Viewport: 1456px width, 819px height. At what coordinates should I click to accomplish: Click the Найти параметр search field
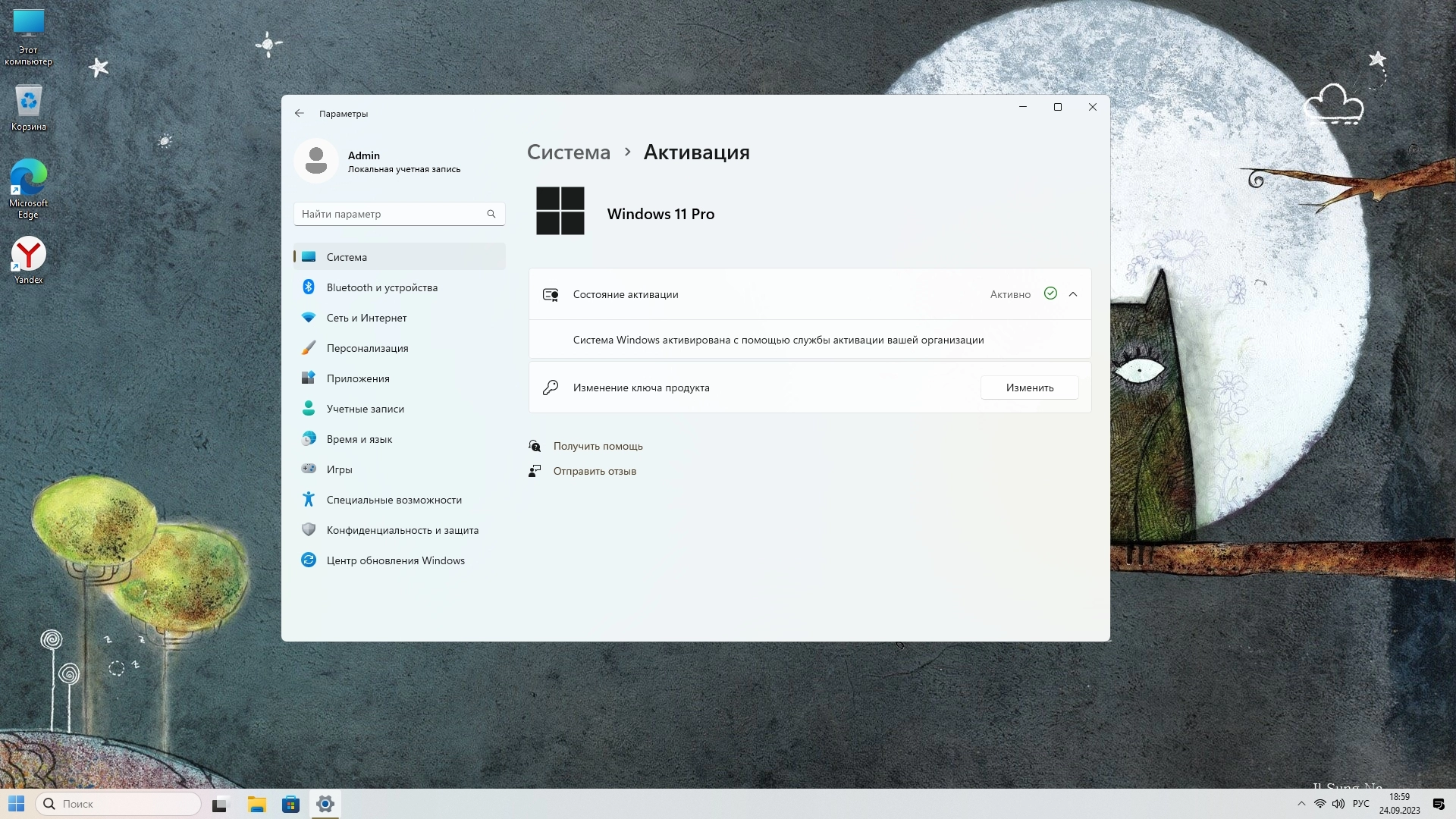(391, 214)
